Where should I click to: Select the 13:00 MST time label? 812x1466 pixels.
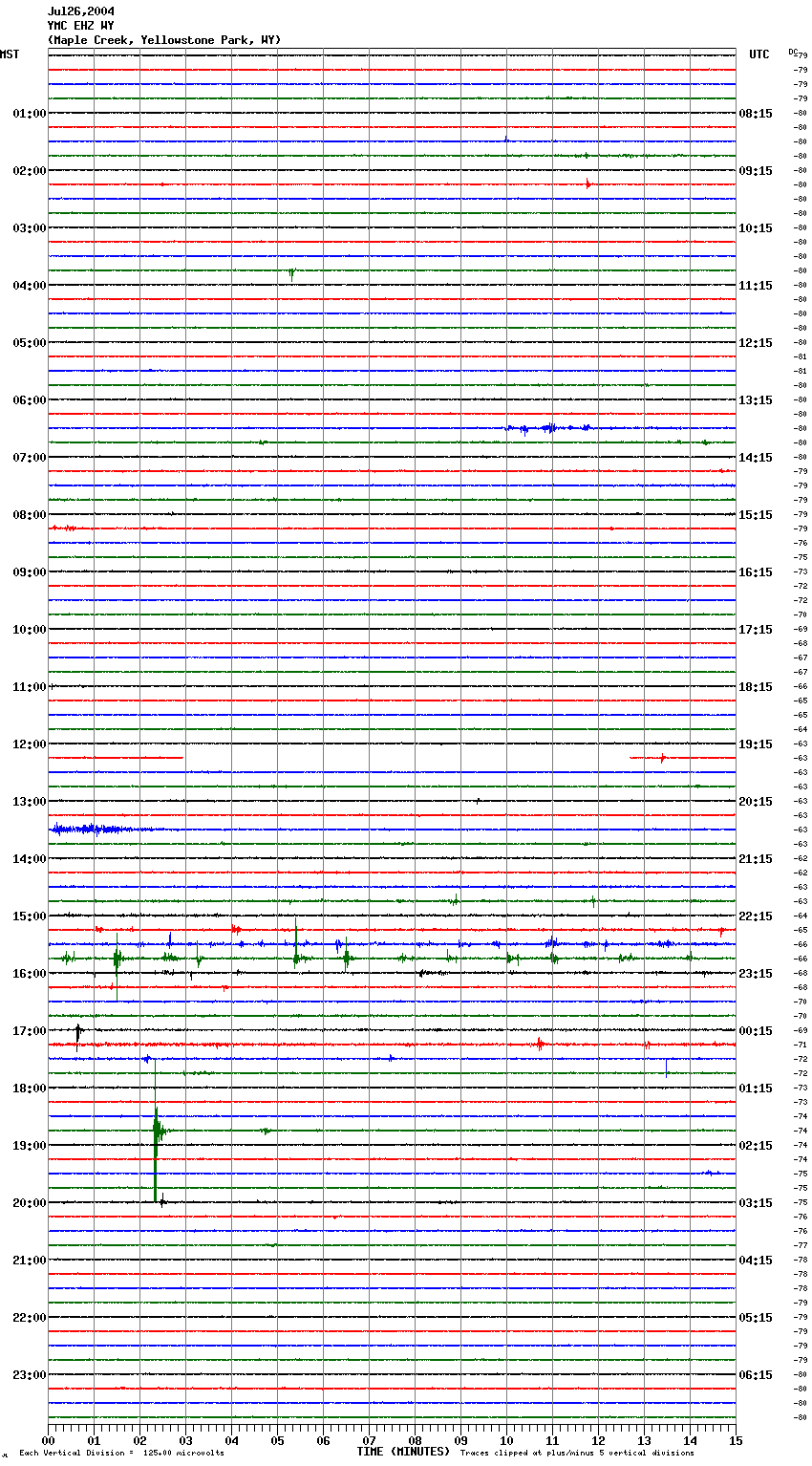[30, 802]
